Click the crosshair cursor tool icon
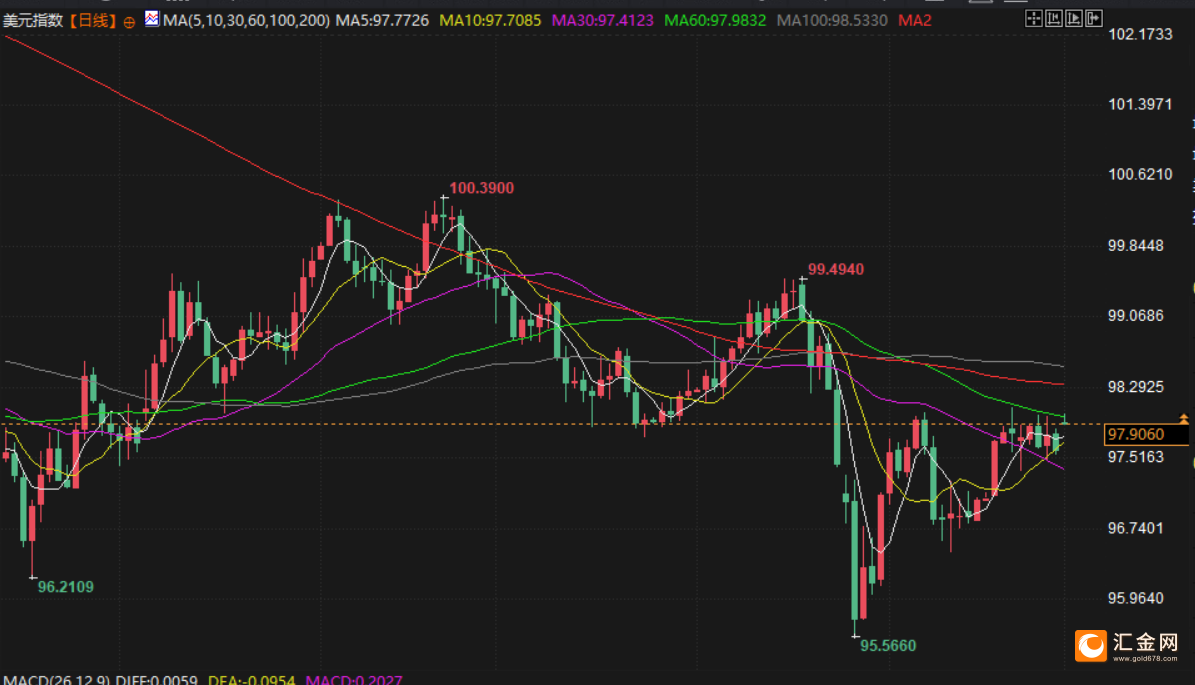This screenshot has width=1195, height=685. tap(1033, 18)
